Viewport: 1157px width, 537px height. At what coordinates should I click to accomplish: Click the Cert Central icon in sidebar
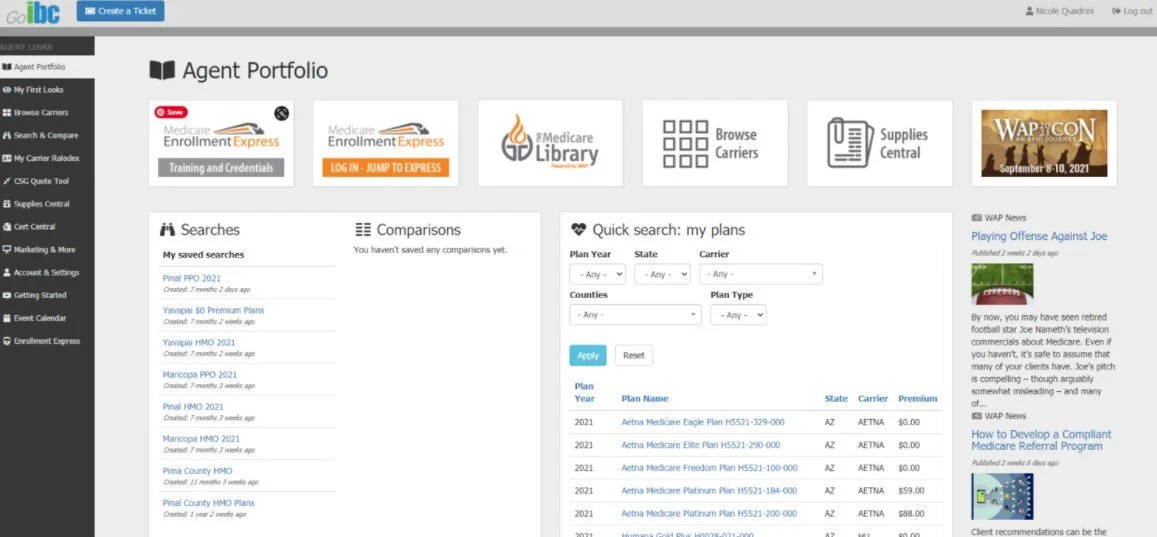(7, 227)
